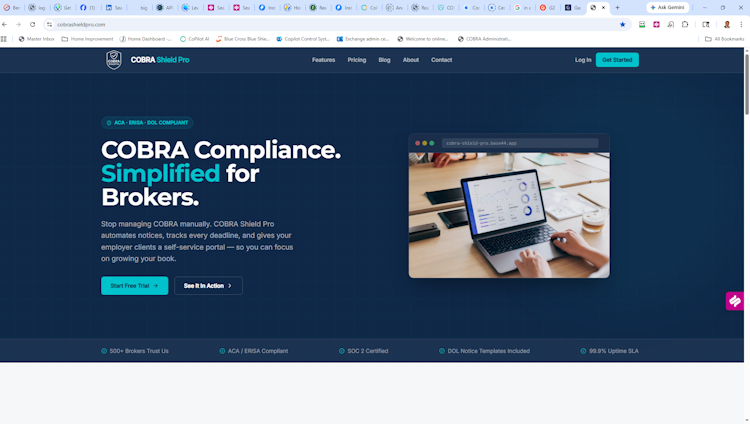Click the pink square extension icon in toolbar
Viewport: 750px width, 424px height.
pyautogui.click(x=656, y=24)
